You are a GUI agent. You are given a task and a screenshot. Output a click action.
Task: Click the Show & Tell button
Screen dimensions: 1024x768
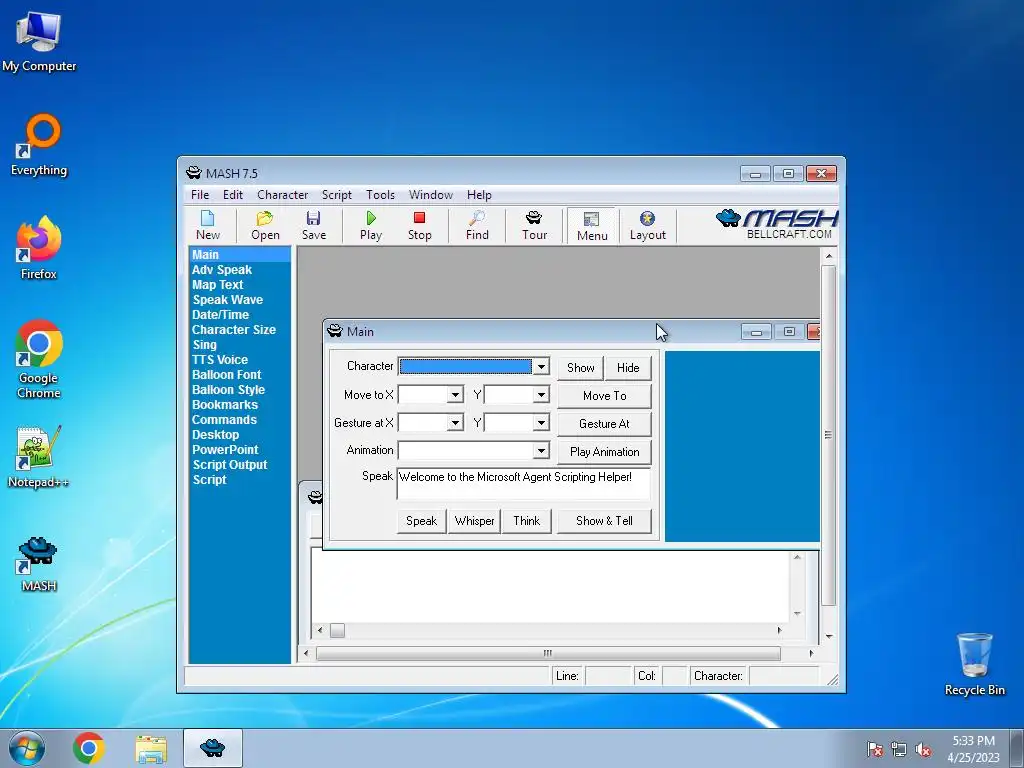[604, 520]
